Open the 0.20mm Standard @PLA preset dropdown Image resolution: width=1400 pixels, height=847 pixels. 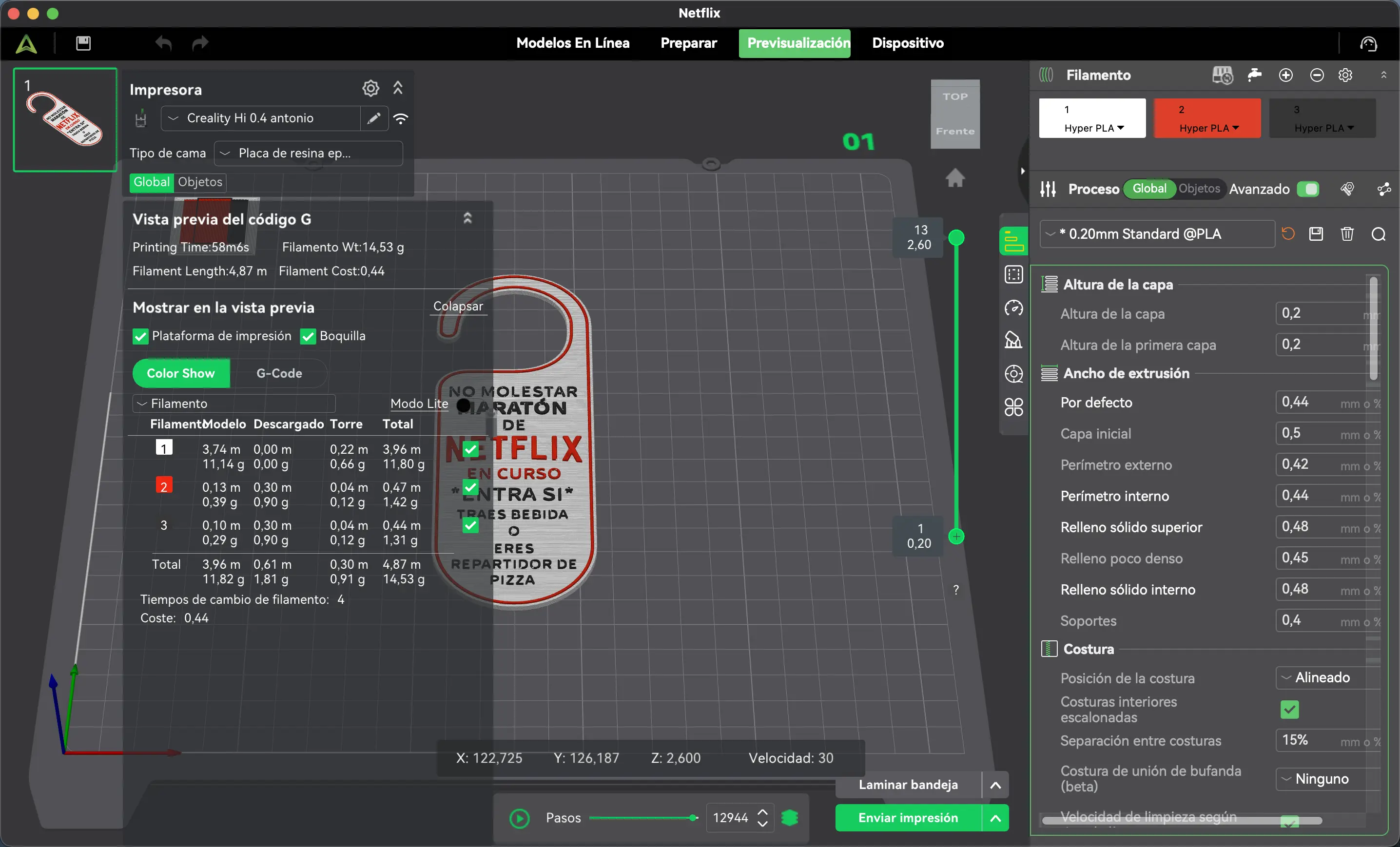[x=1157, y=234]
